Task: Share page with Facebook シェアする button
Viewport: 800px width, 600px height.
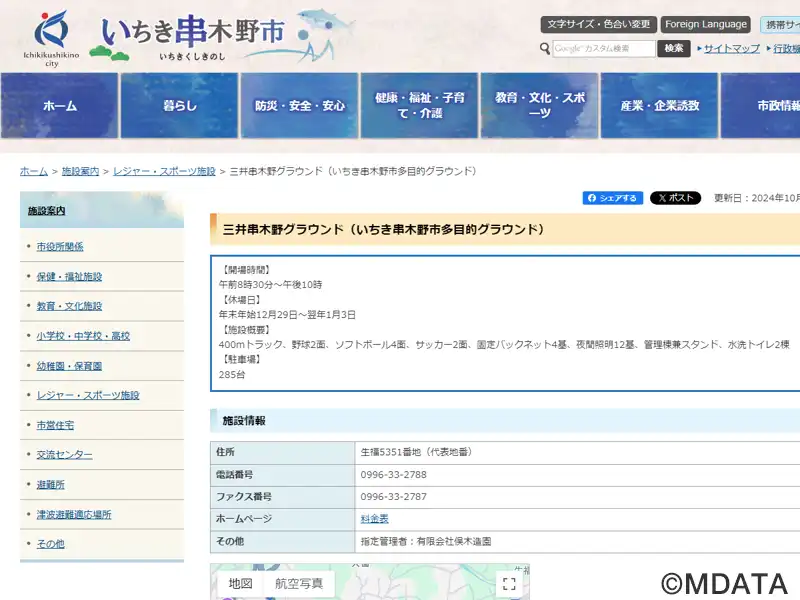Action: (x=613, y=198)
